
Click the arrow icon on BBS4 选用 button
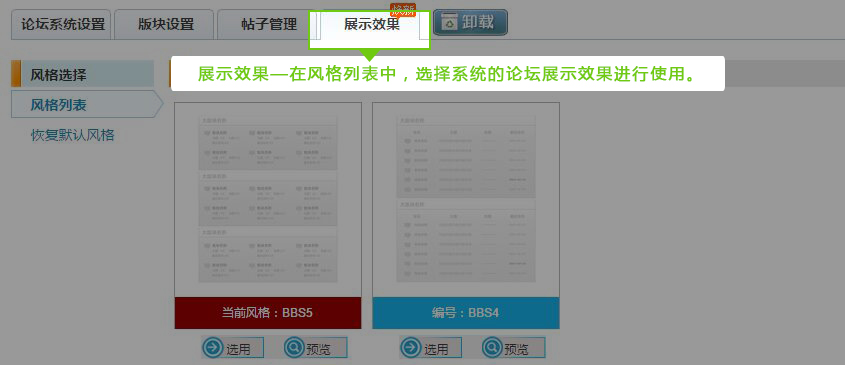tap(410, 348)
